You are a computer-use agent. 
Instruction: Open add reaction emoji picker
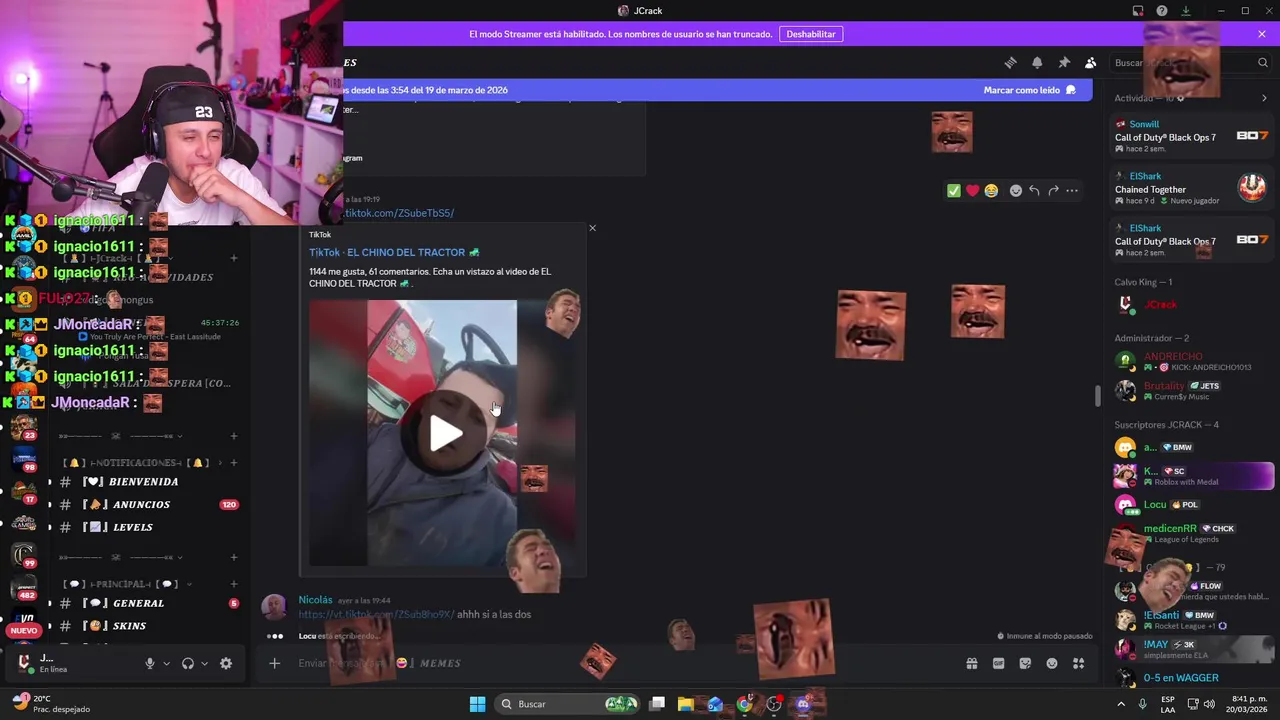pos(1015,190)
